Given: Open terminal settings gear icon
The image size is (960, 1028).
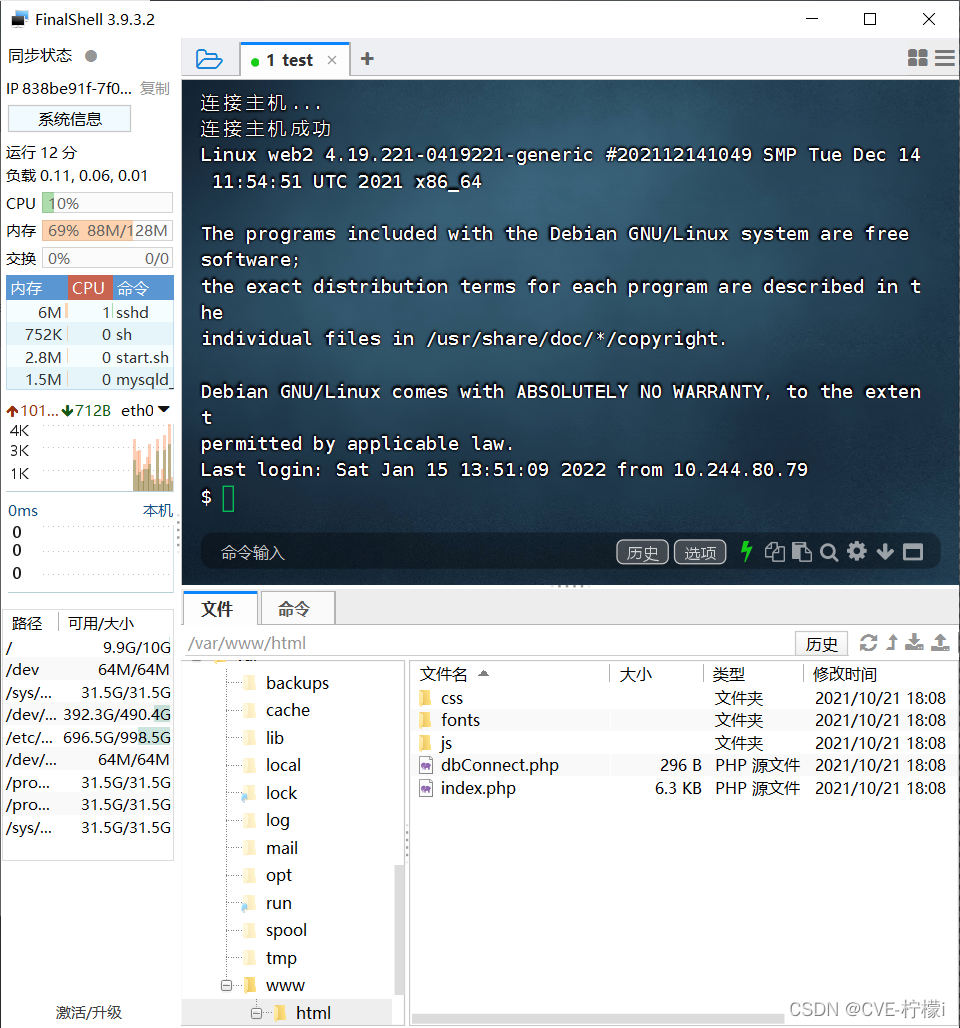Looking at the screenshot, I should point(856,551).
